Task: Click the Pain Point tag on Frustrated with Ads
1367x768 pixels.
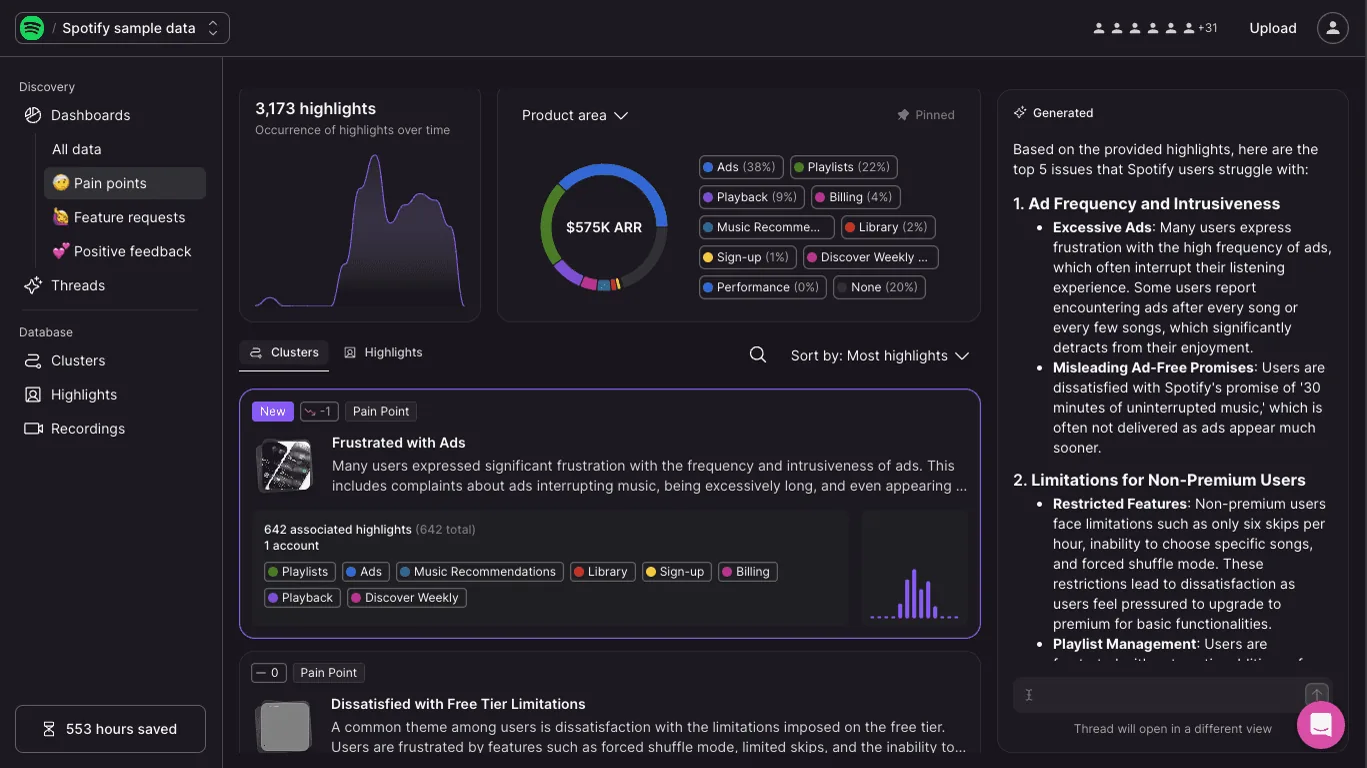Action: (381, 411)
